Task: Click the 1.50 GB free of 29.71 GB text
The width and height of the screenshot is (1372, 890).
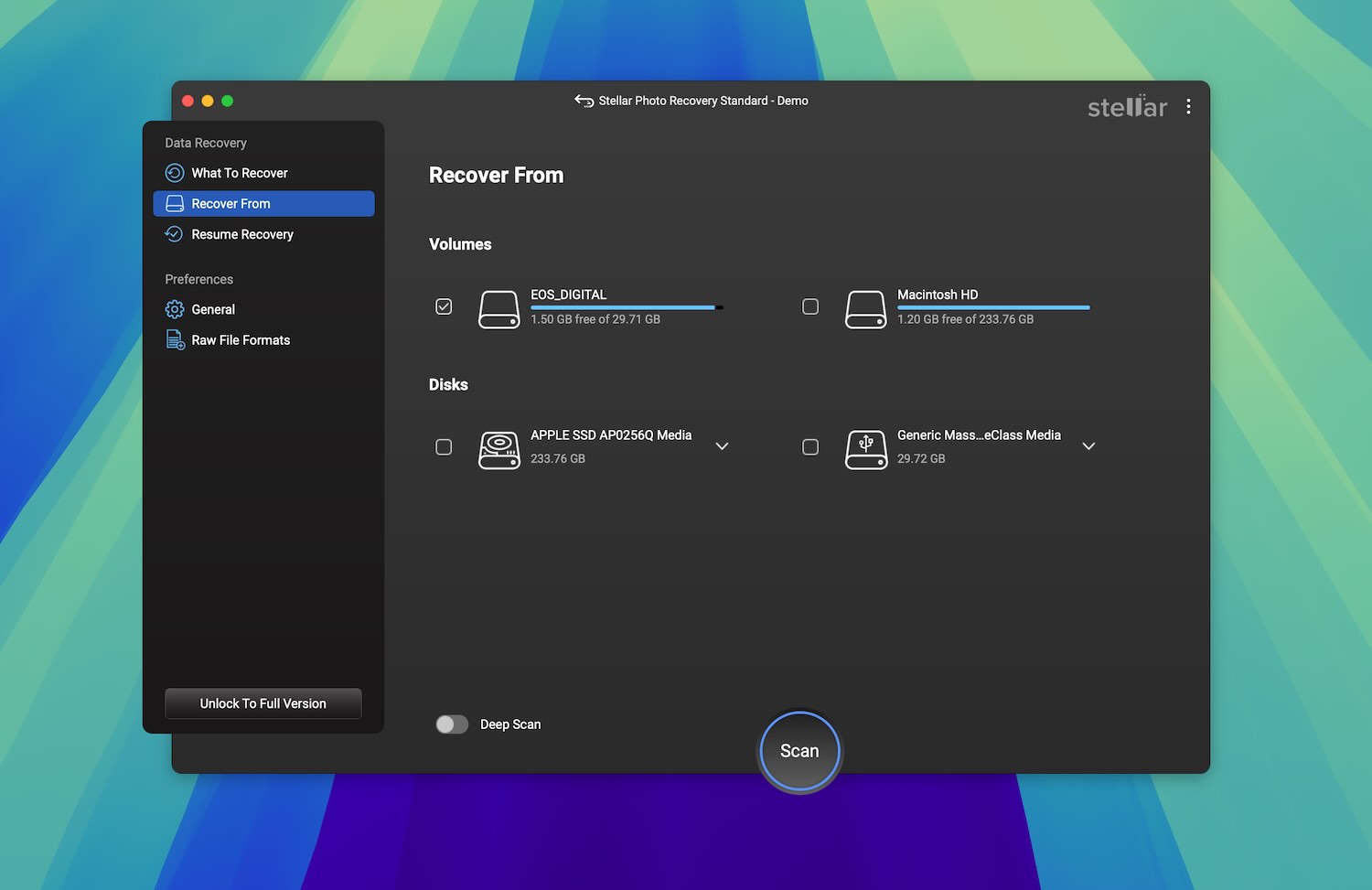Action: [x=595, y=319]
